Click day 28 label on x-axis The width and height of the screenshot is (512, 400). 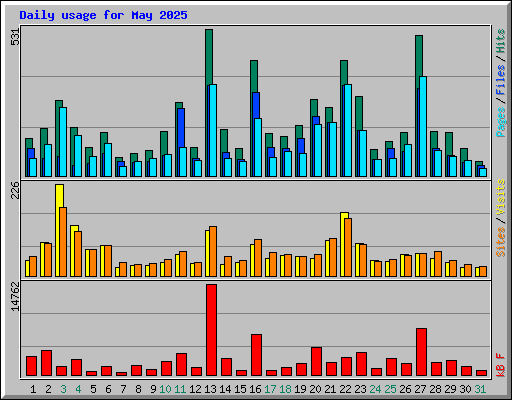[435, 389]
